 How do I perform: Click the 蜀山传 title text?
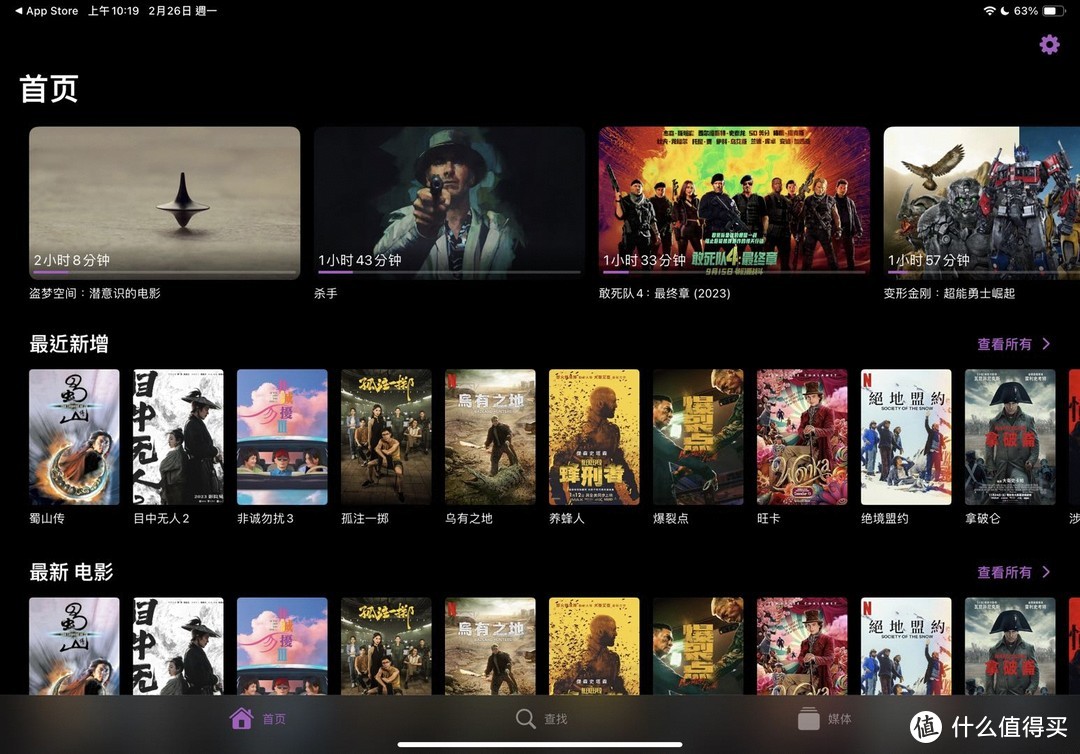47,519
